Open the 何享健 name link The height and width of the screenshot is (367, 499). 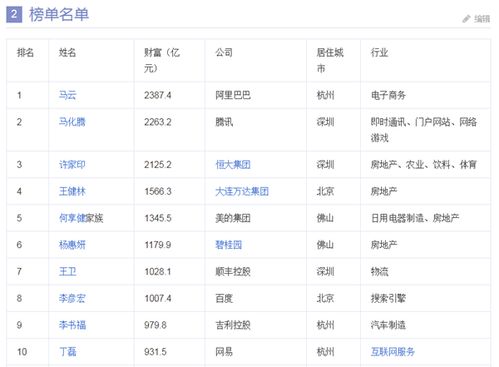pyautogui.click(x=72, y=218)
